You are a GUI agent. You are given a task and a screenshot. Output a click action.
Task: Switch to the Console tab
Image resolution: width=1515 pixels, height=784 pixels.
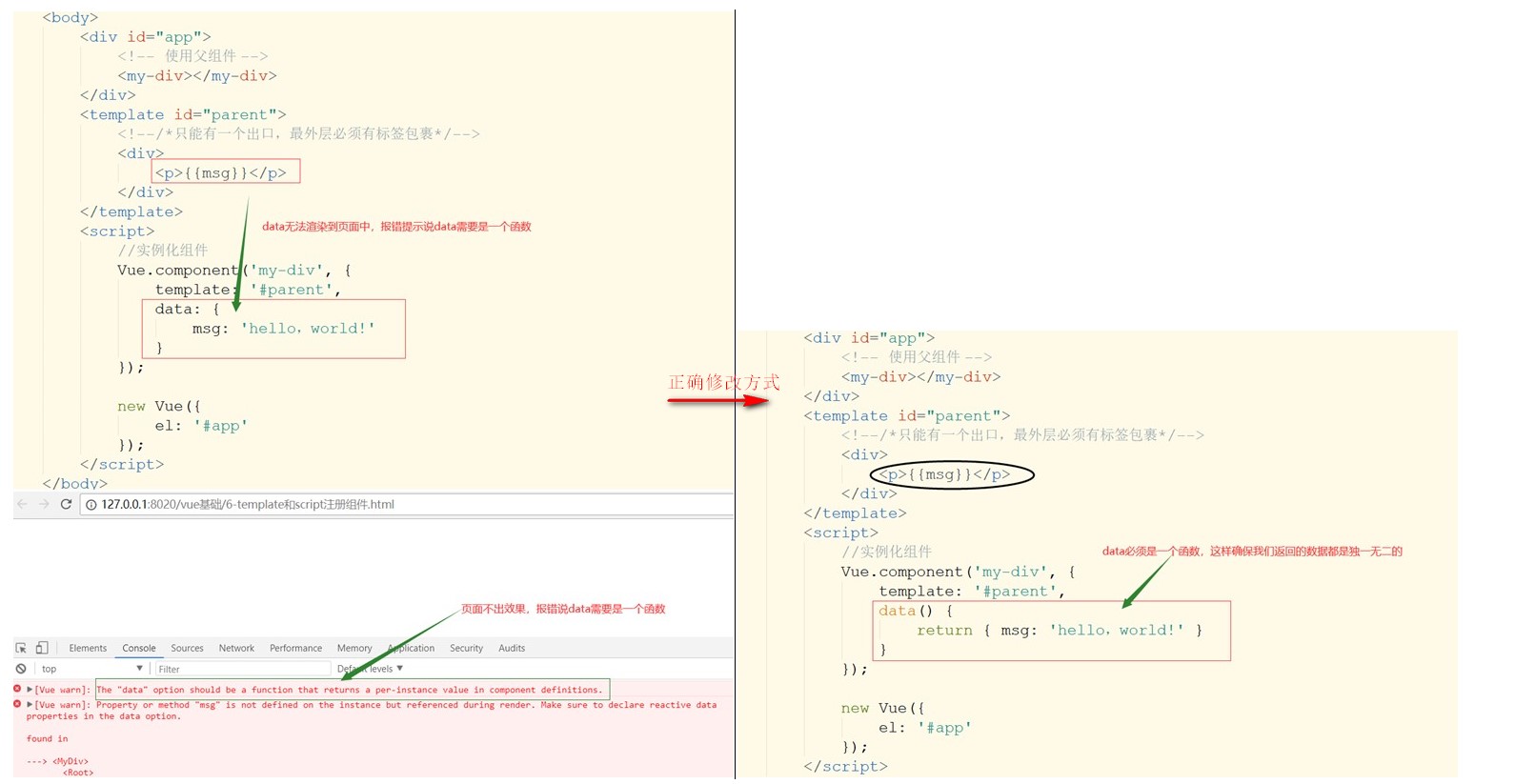click(139, 648)
